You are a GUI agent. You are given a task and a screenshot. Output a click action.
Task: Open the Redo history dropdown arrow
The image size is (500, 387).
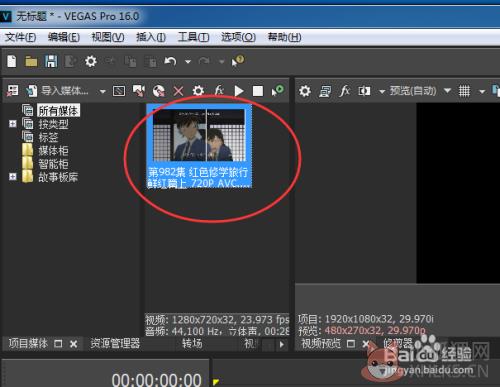pos(221,62)
